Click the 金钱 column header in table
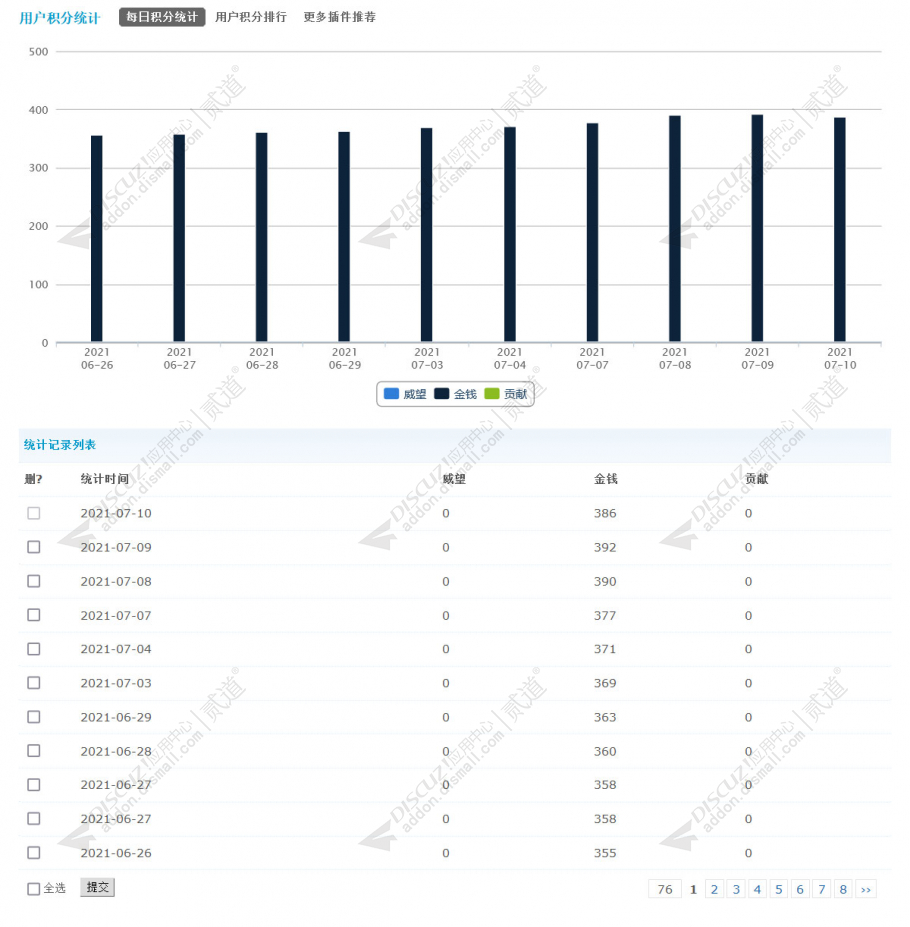 pyautogui.click(x=605, y=479)
